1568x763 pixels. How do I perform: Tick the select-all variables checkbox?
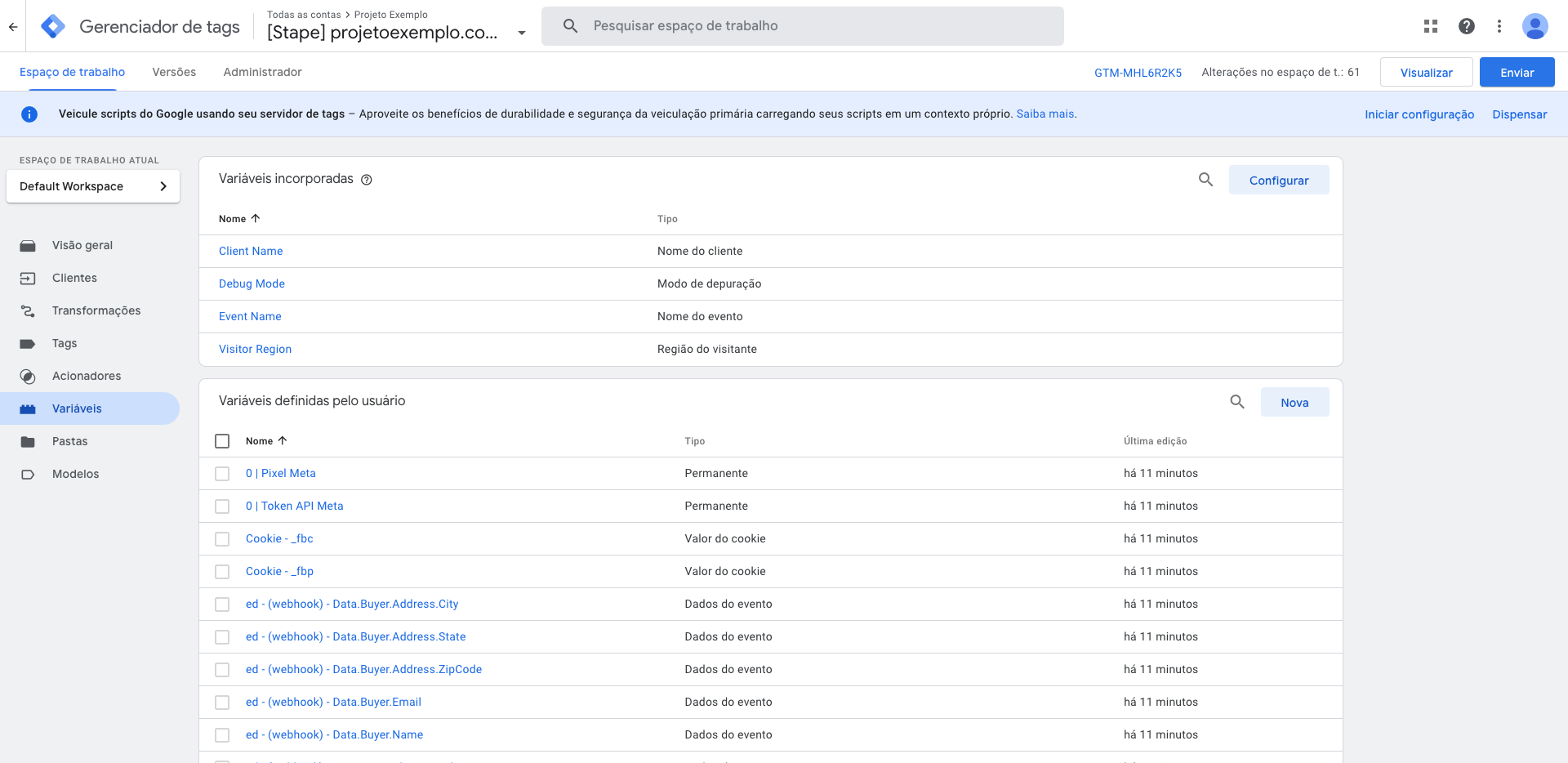[x=222, y=441]
